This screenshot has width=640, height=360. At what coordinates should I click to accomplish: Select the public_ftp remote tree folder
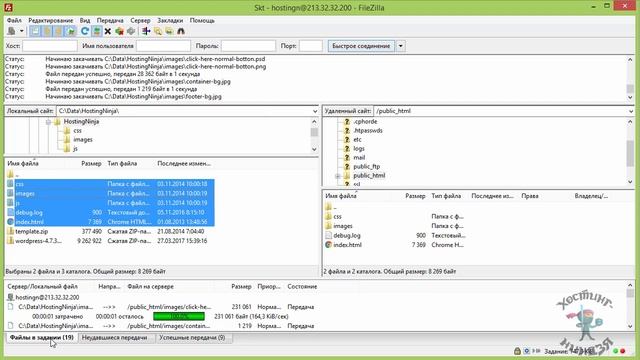[367, 167]
